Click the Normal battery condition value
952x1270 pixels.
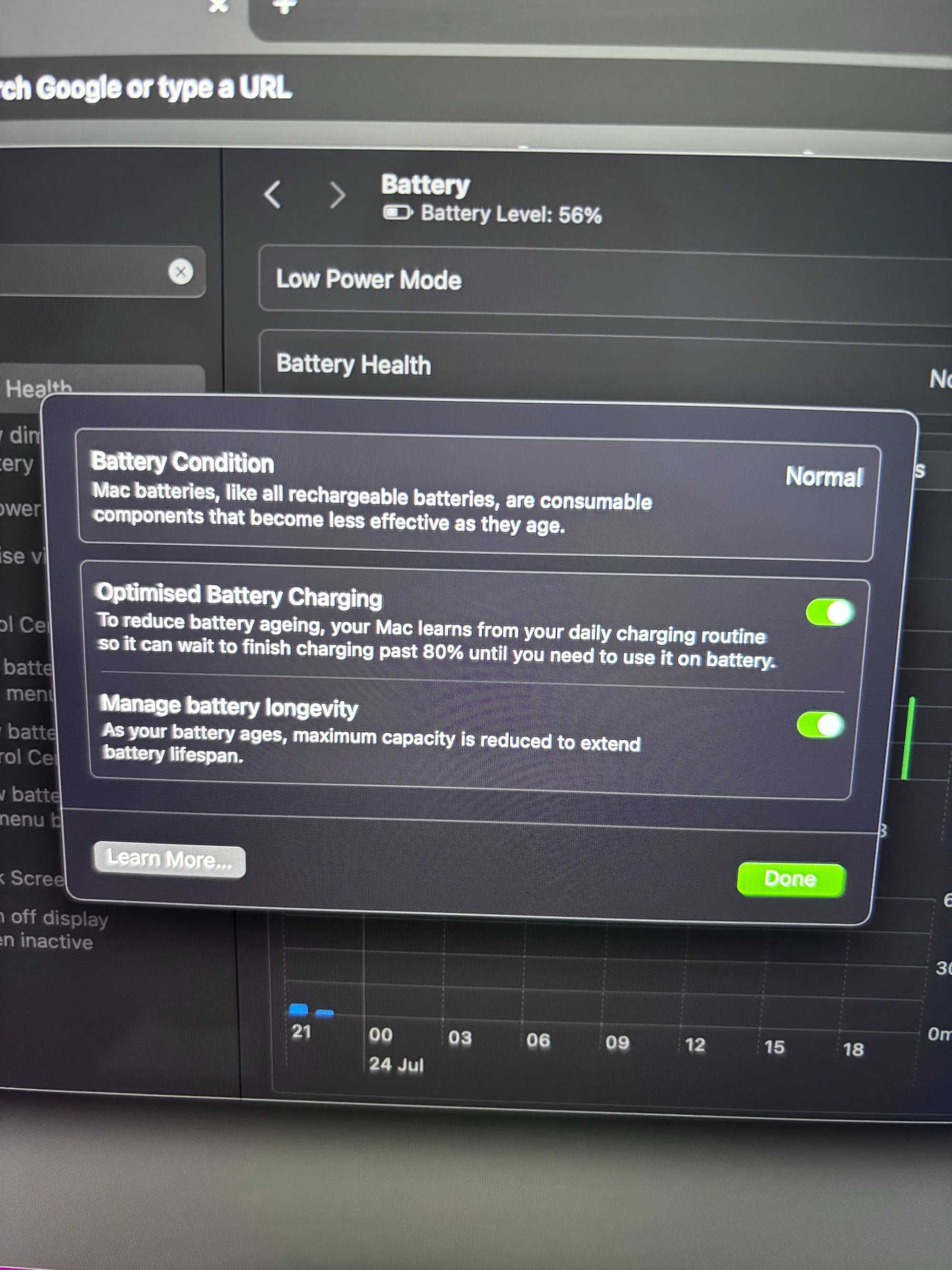point(824,477)
